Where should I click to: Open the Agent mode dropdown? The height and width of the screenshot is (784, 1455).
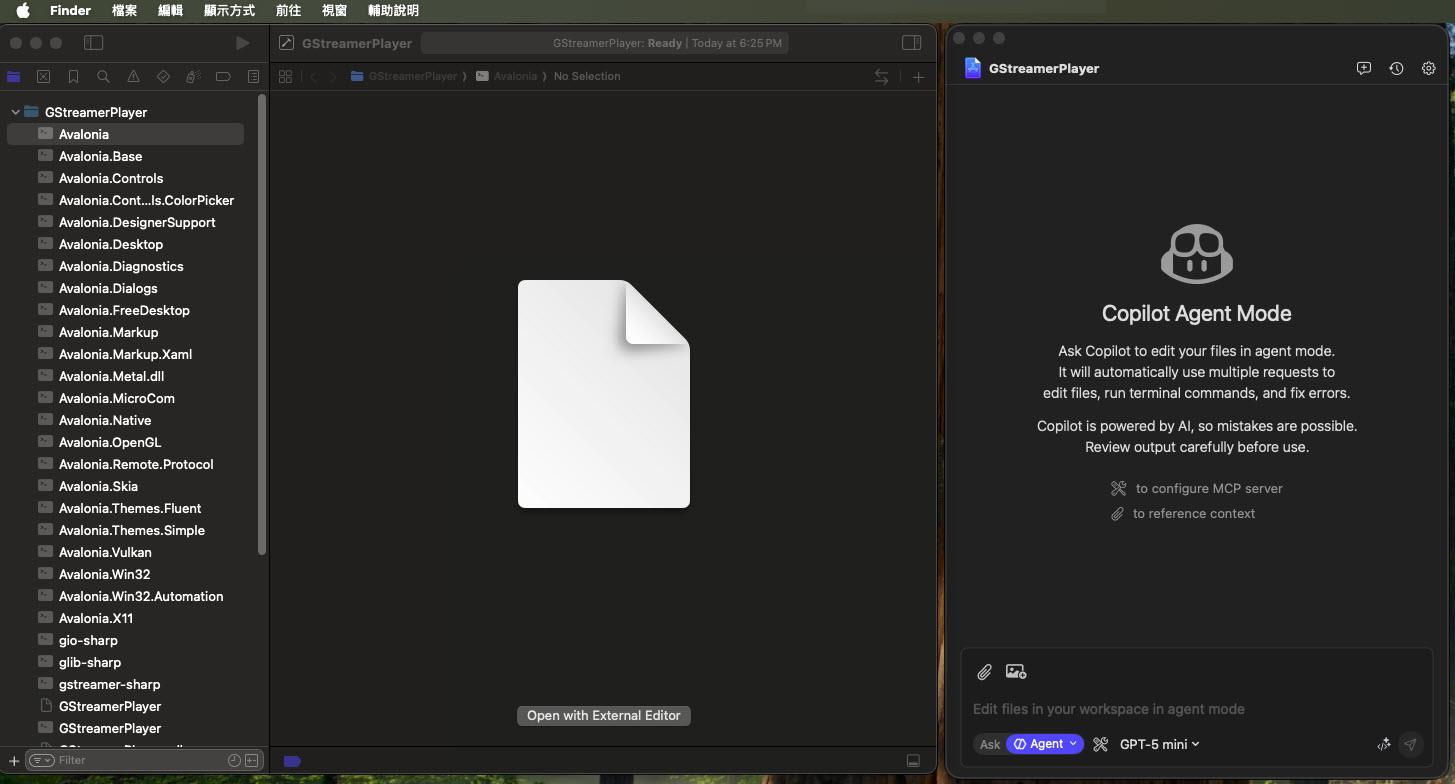(x=1046, y=744)
